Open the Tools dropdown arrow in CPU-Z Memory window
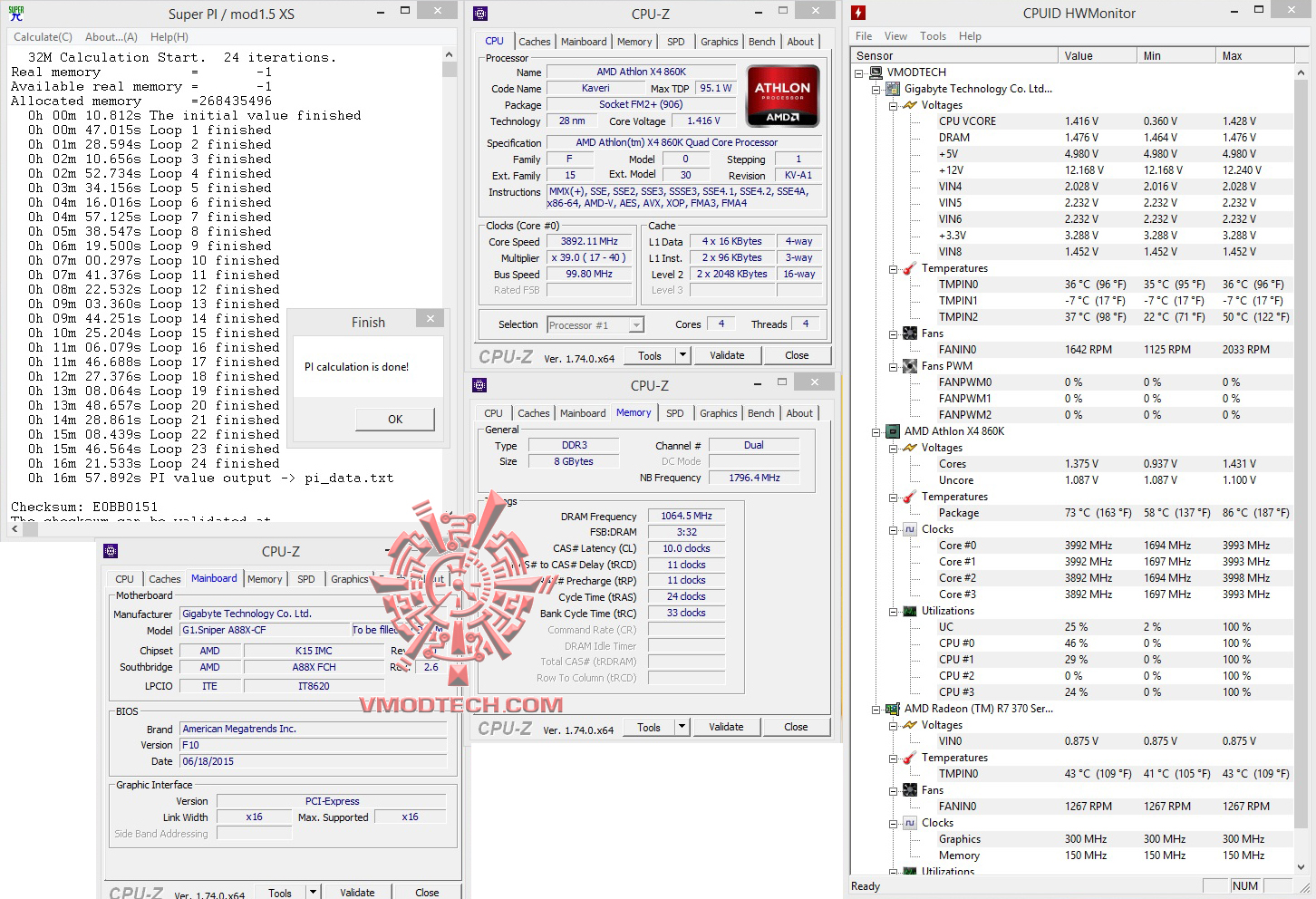This screenshot has height=899, width=1316. (x=682, y=727)
